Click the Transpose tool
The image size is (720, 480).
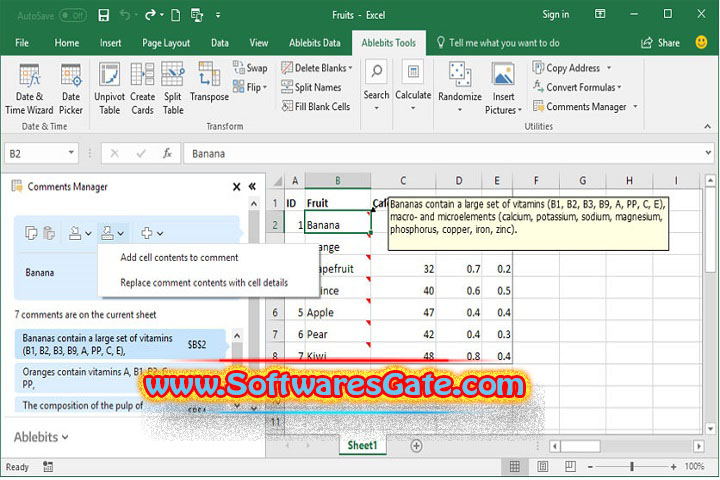coord(209,83)
